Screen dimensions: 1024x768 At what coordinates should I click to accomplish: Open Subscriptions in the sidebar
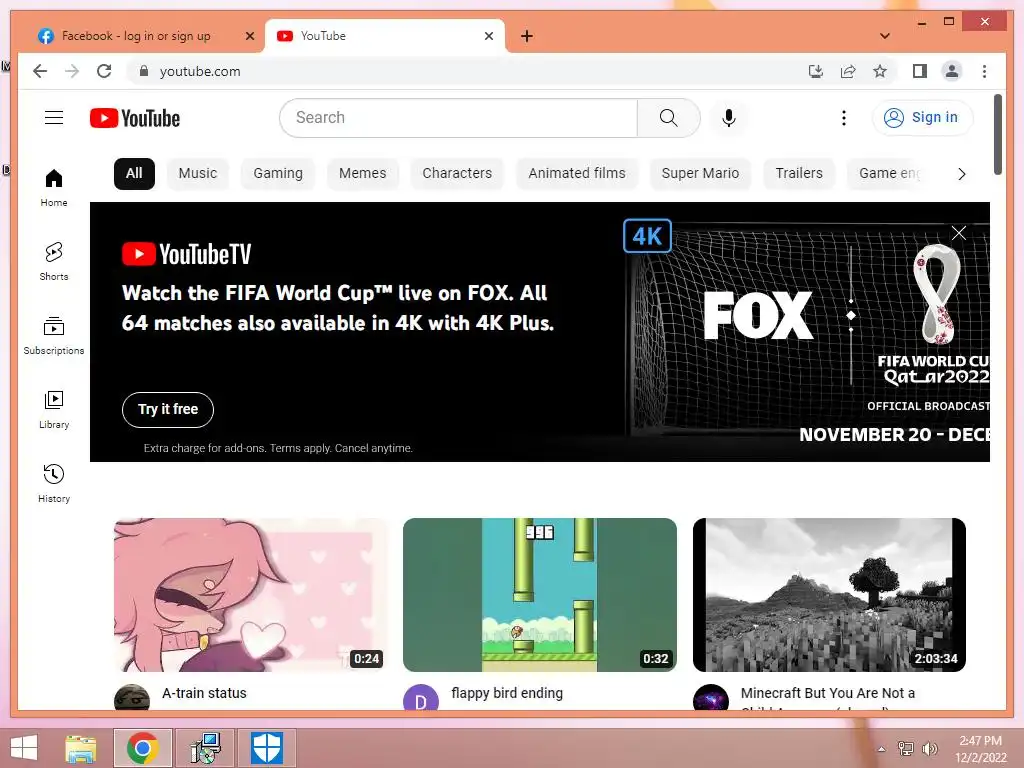coord(54,336)
